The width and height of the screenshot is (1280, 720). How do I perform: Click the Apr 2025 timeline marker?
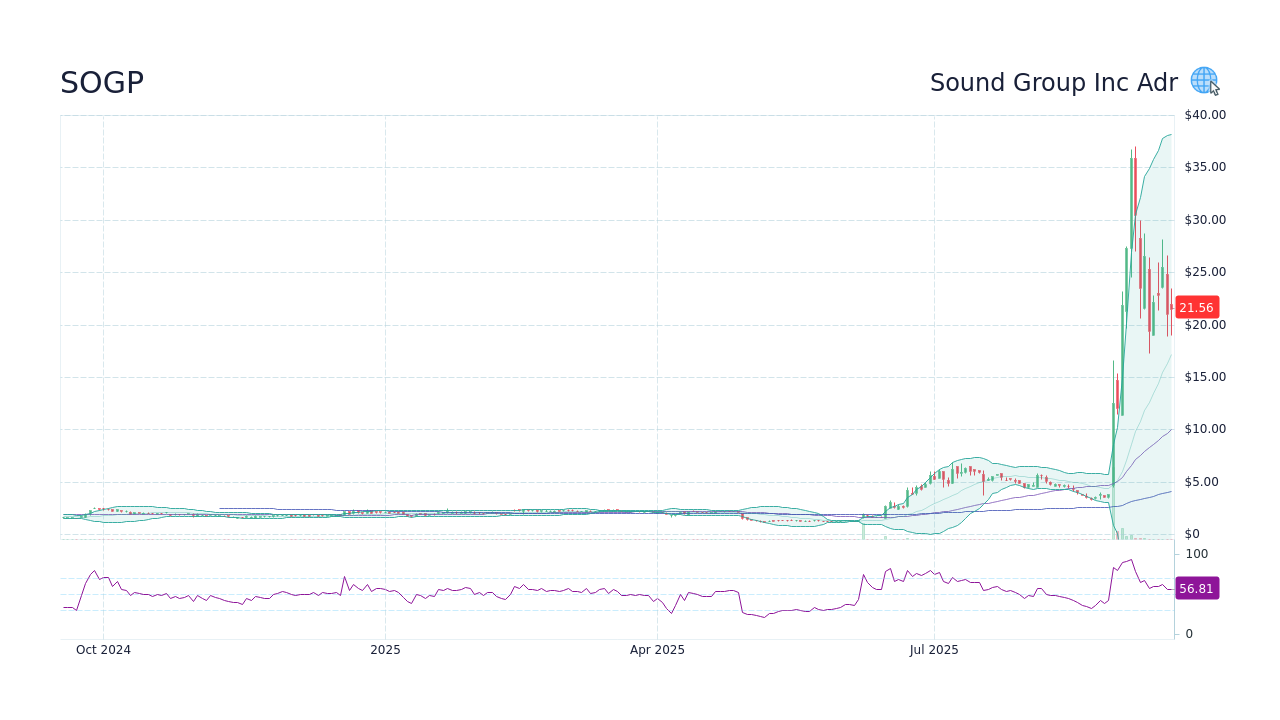tap(657, 650)
